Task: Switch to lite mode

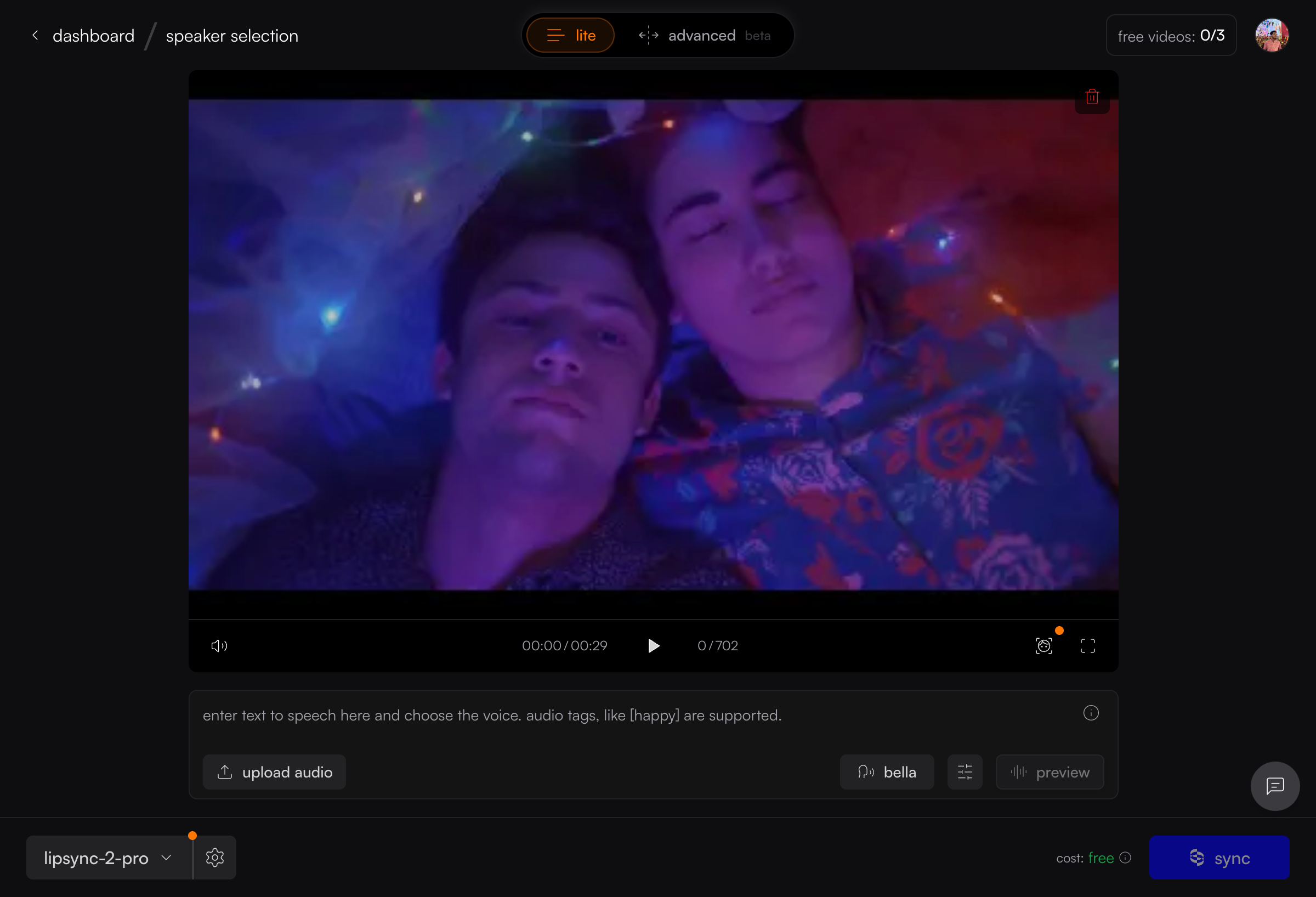Action: coord(570,36)
